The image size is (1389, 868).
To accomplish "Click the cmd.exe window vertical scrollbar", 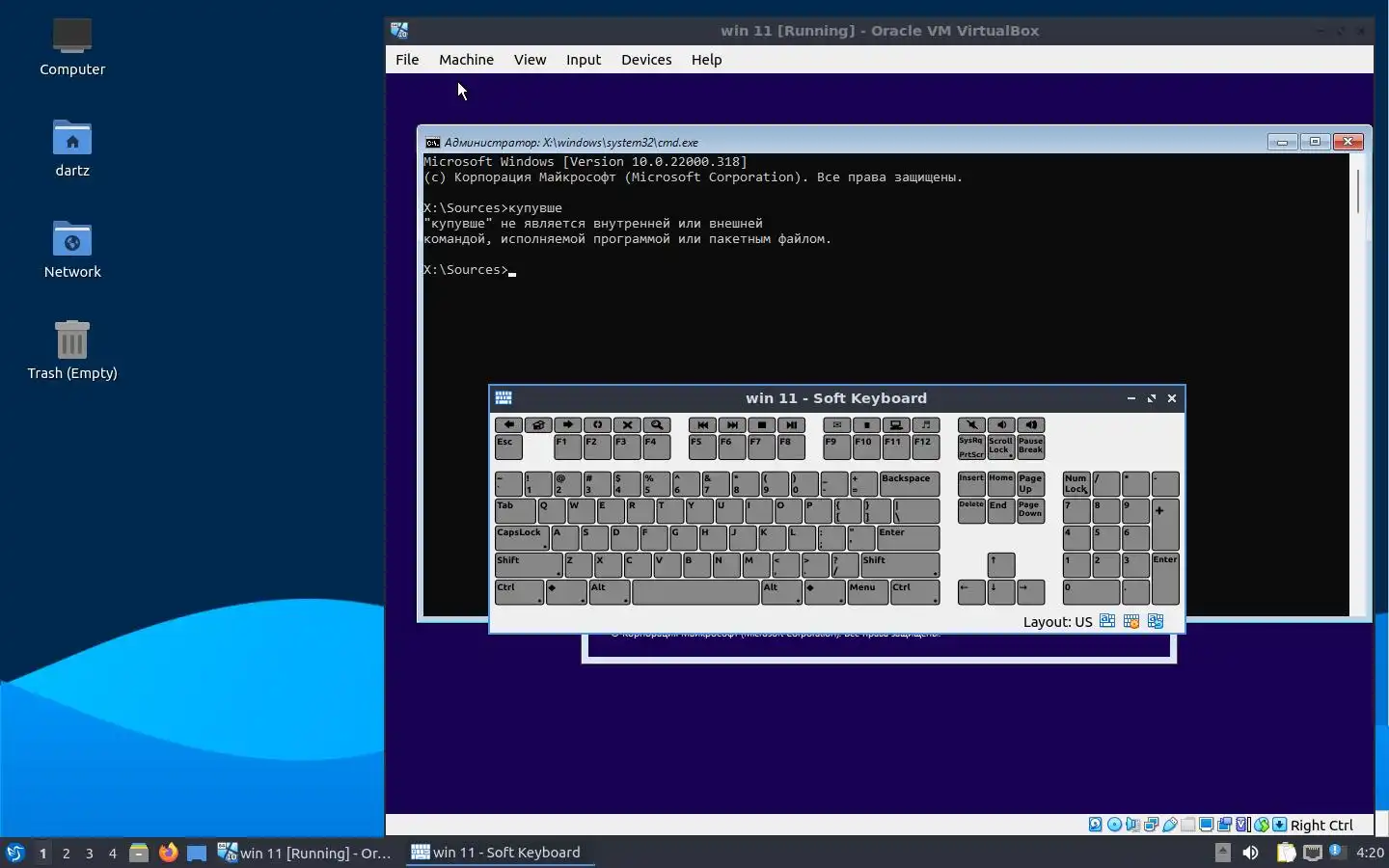I will [1358, 384].
